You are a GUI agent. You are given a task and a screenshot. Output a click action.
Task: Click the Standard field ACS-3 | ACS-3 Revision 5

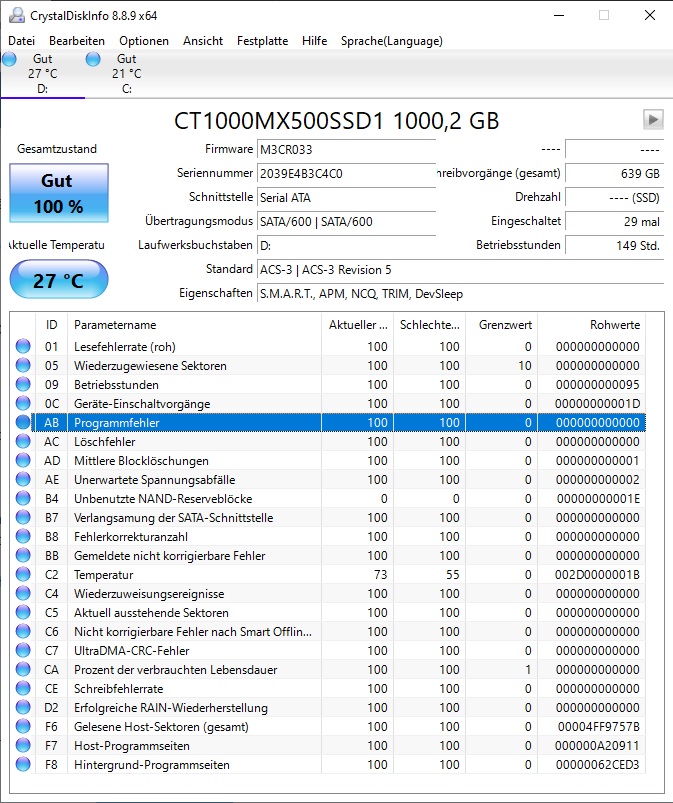pos(460,270)
